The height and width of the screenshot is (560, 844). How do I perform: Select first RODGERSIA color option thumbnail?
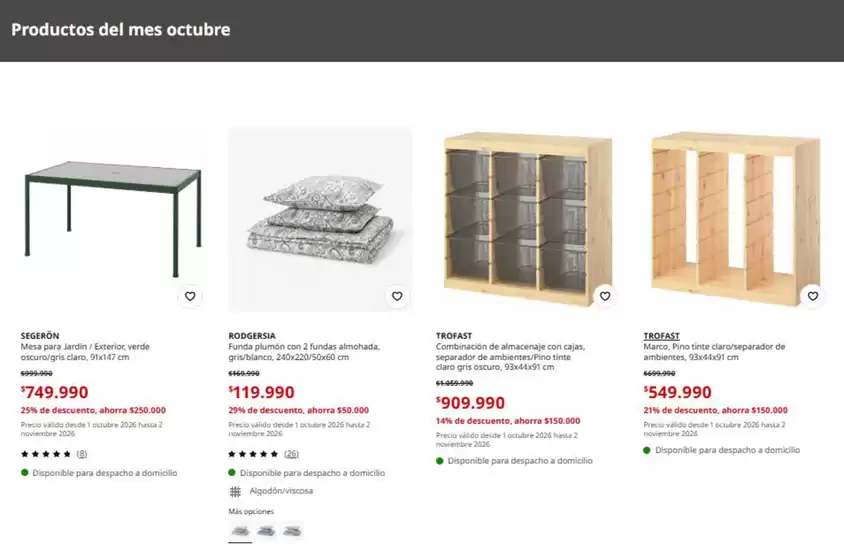tap(240, 531)
